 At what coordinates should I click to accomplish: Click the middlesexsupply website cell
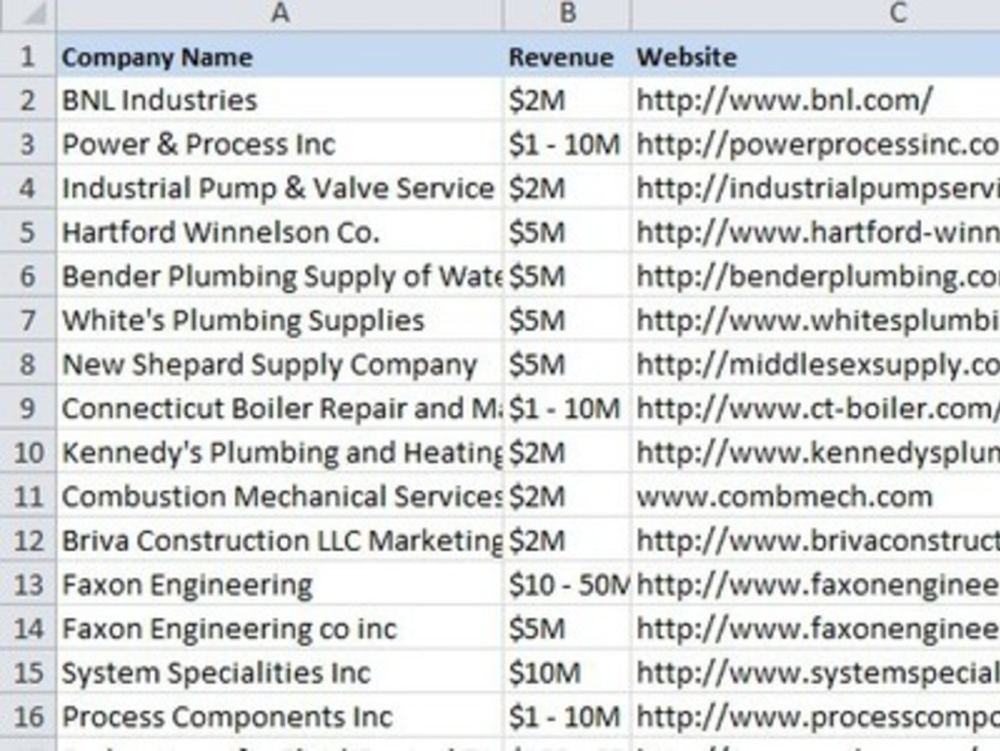click(816, 364)
